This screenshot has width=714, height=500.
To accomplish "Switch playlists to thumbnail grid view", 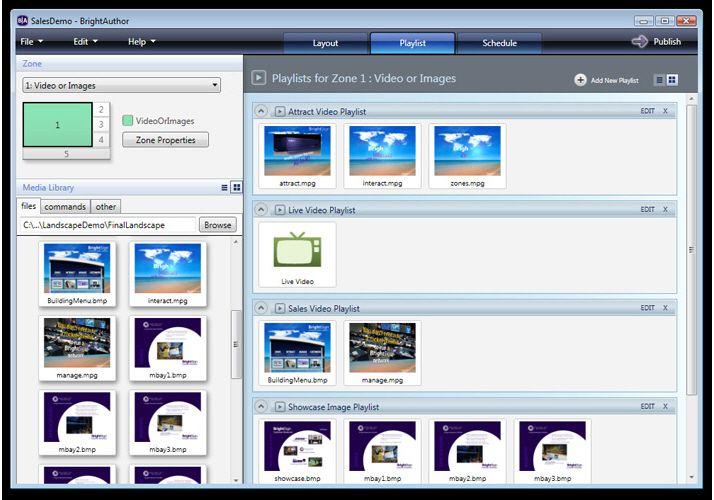I will [673, 80].
